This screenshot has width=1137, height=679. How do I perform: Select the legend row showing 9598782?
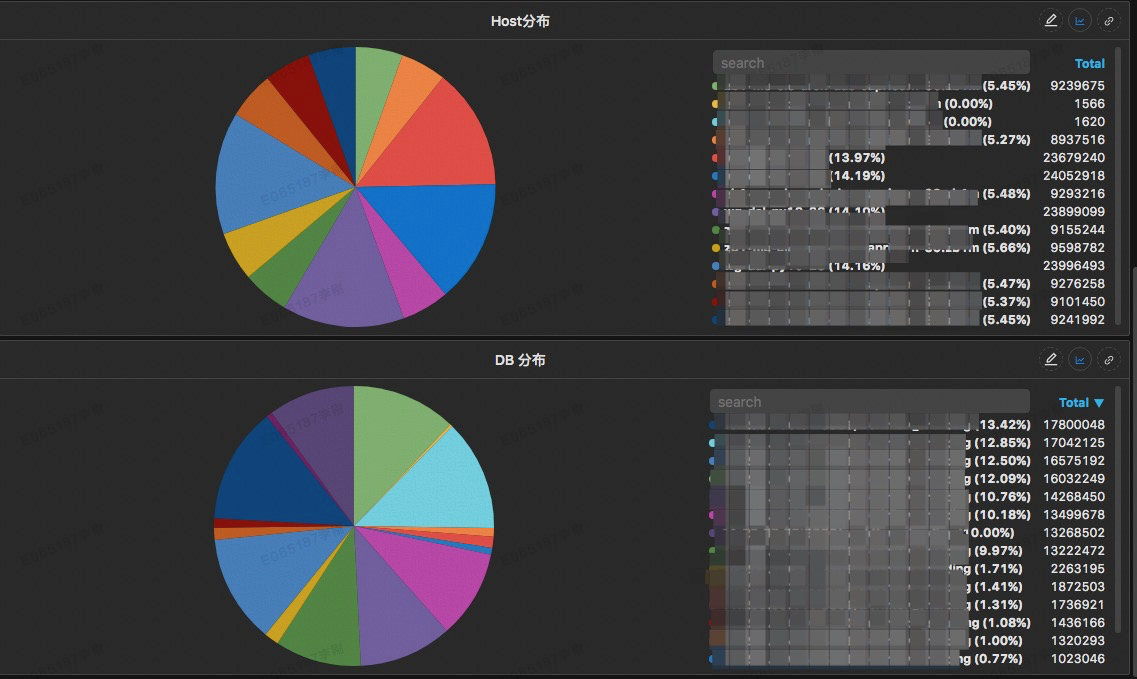click(x=909, y=247)
